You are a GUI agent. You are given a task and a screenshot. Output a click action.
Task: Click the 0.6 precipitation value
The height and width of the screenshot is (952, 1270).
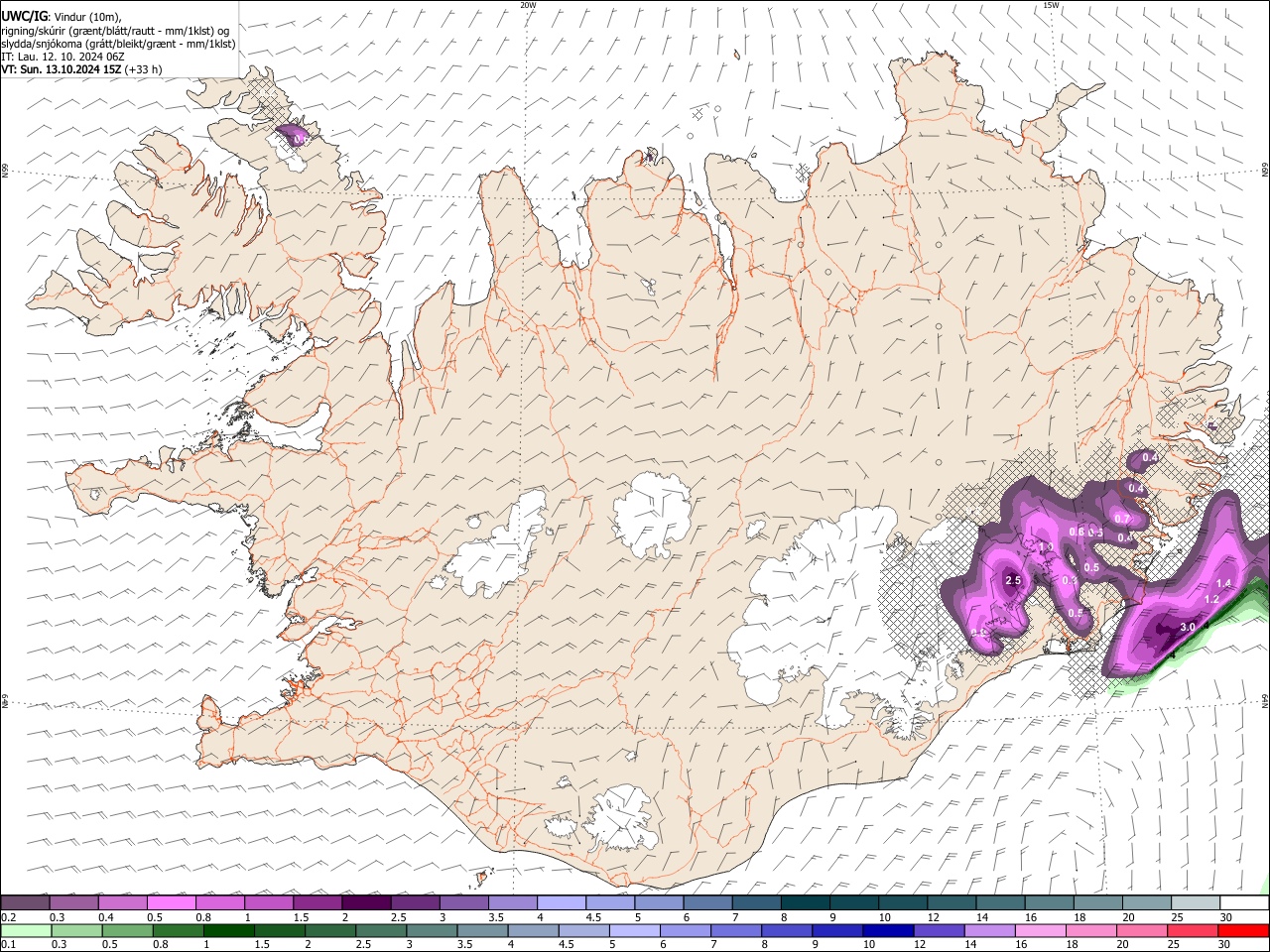[1077, 532]
